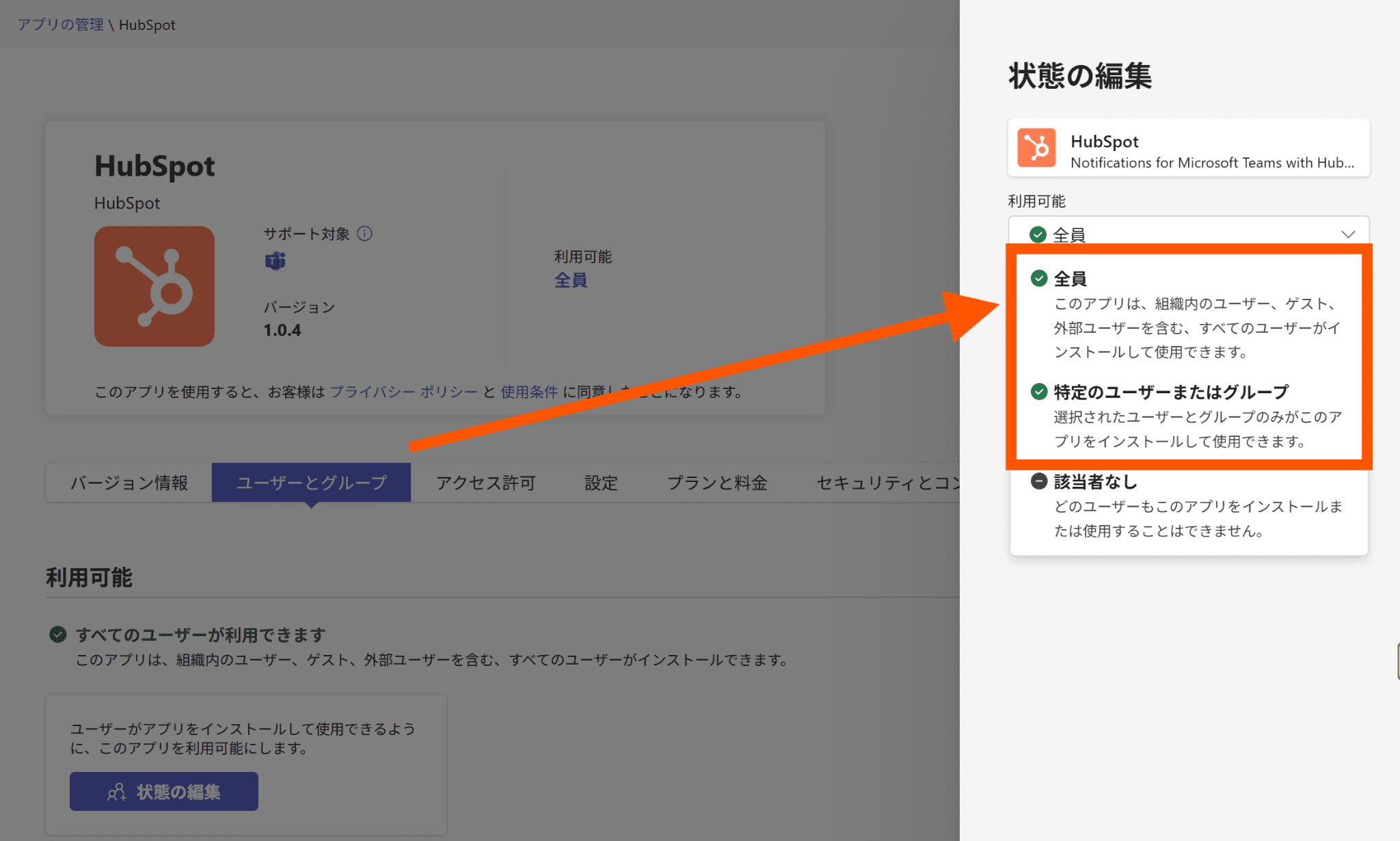Viewport: 1400px width, 841px height.
Task: Click the large HubSpot app logo
Action: pos(154,286)
